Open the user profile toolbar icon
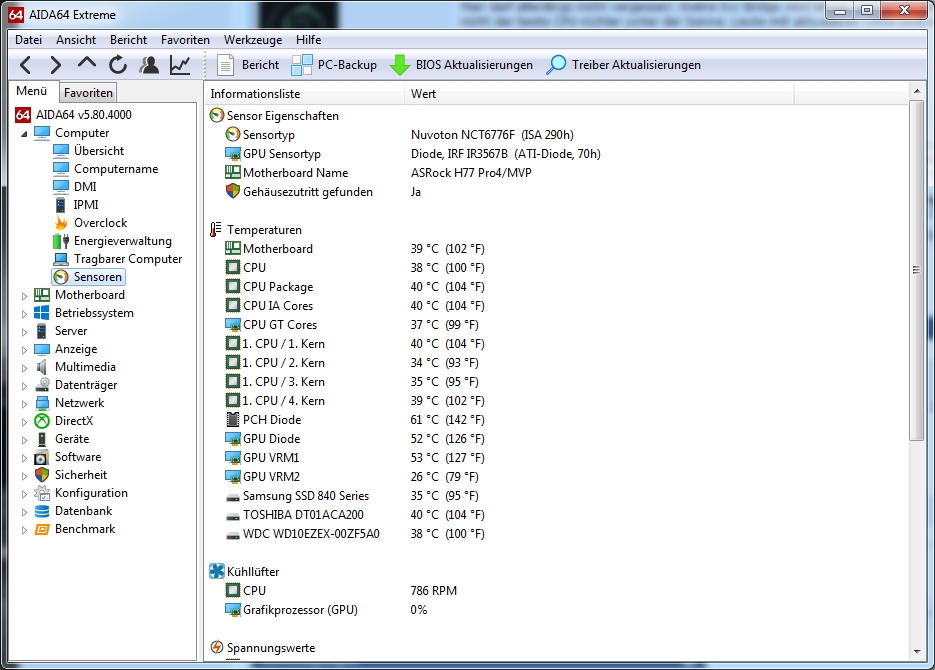This screenshot has height=670, width=935. pos(149,65)
